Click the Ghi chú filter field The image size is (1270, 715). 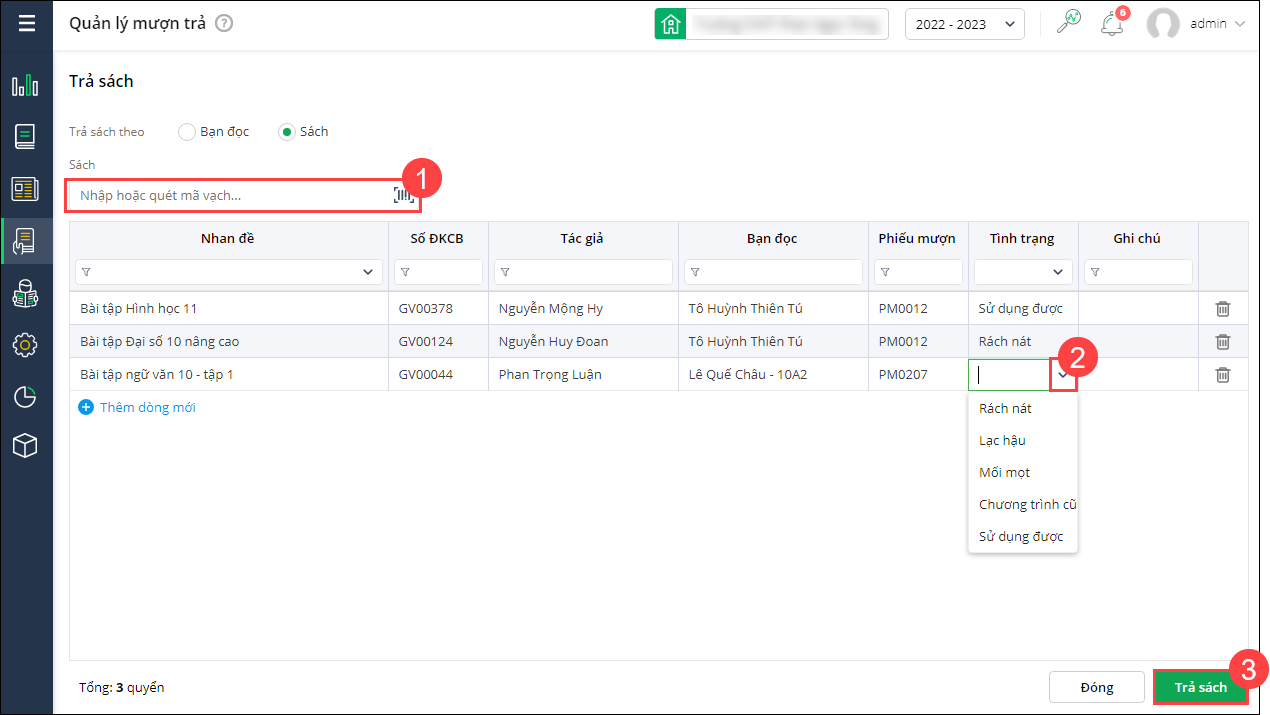1138,272
